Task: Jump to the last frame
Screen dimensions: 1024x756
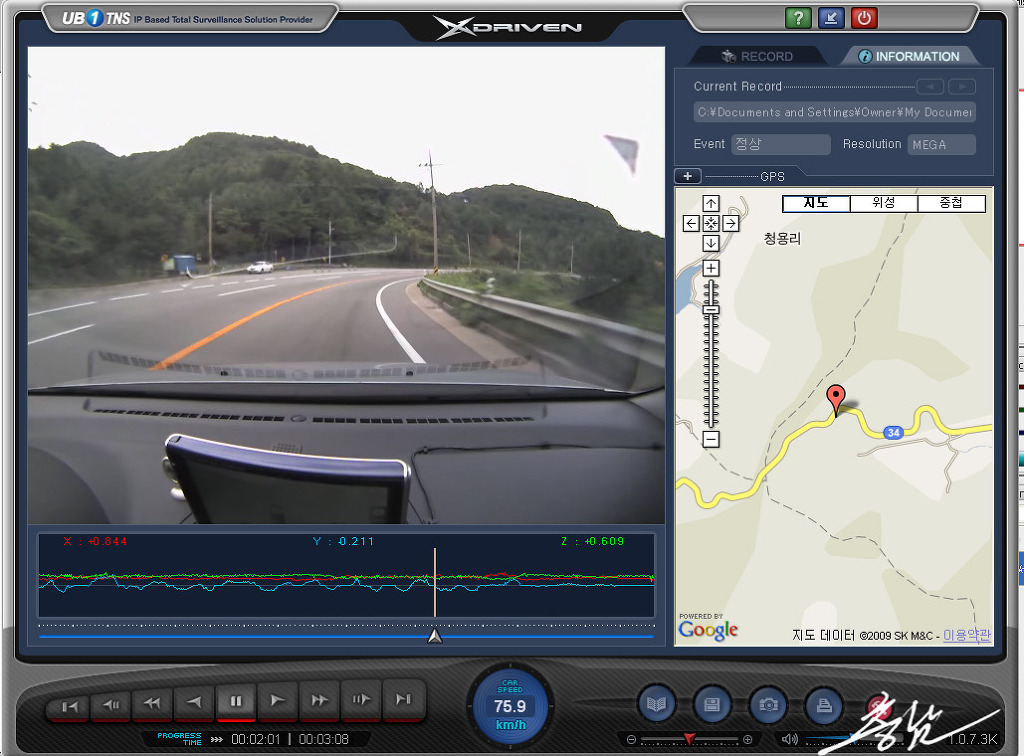Action: click(x=404, y=700)
